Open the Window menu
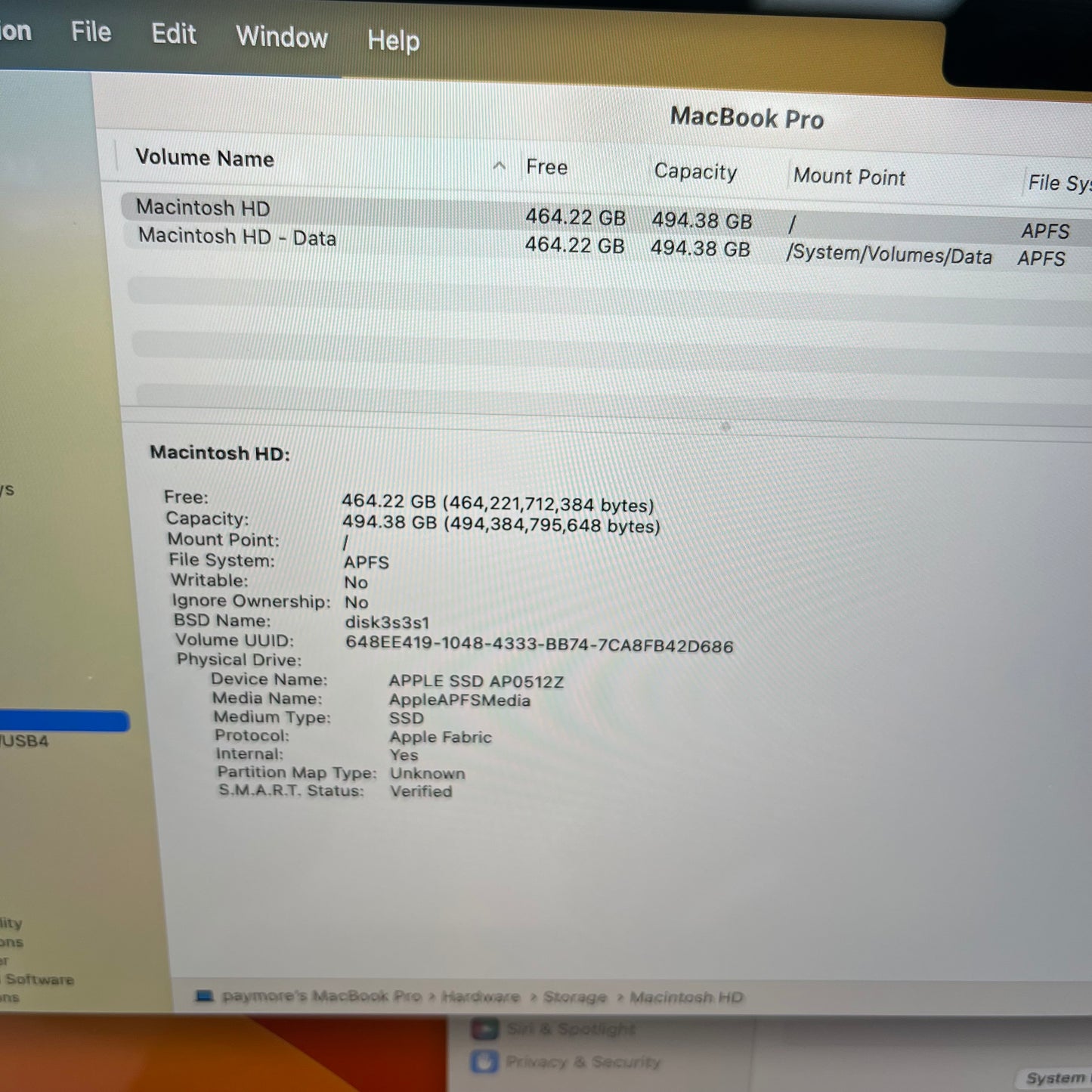The height and width of the screenshot is (1092, 1092). pos(281,37)
